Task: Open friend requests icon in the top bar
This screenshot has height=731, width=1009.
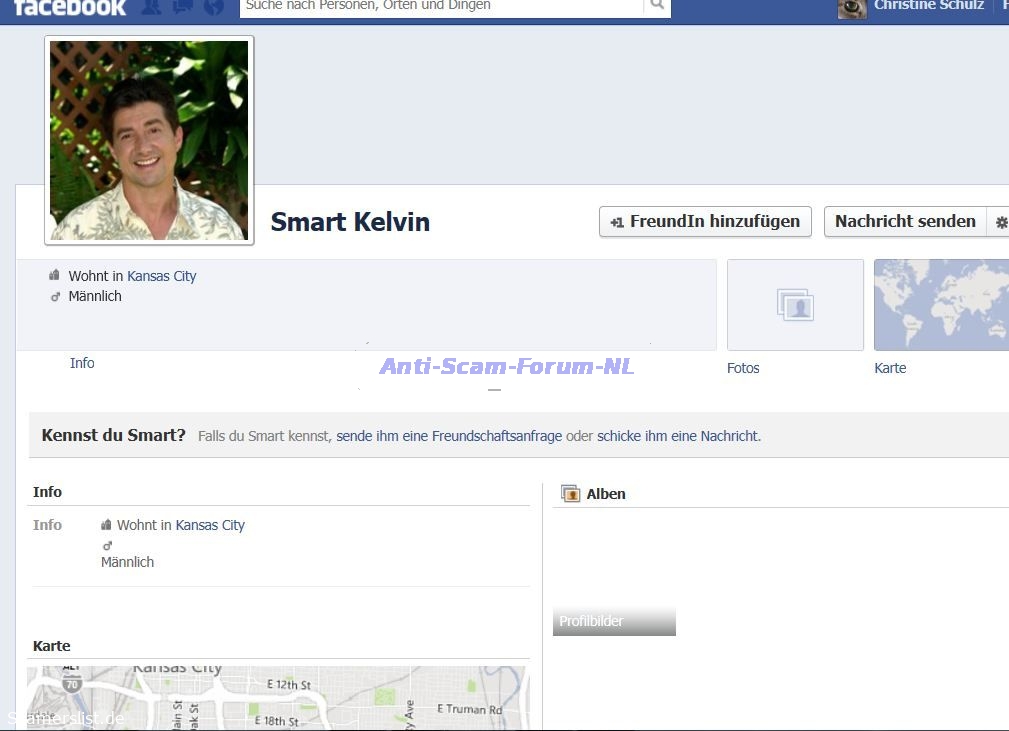Action: coord(151,7)
